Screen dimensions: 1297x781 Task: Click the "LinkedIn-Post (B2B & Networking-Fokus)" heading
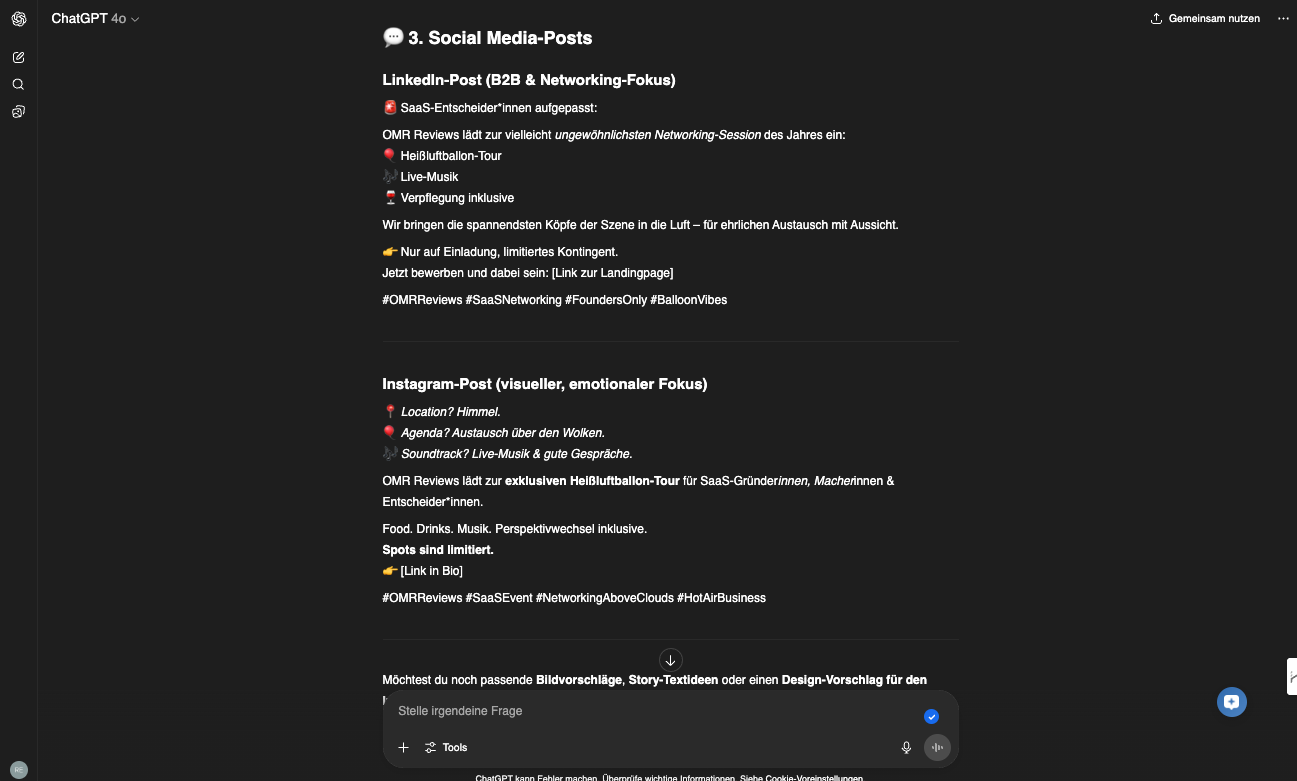[528, 80]
